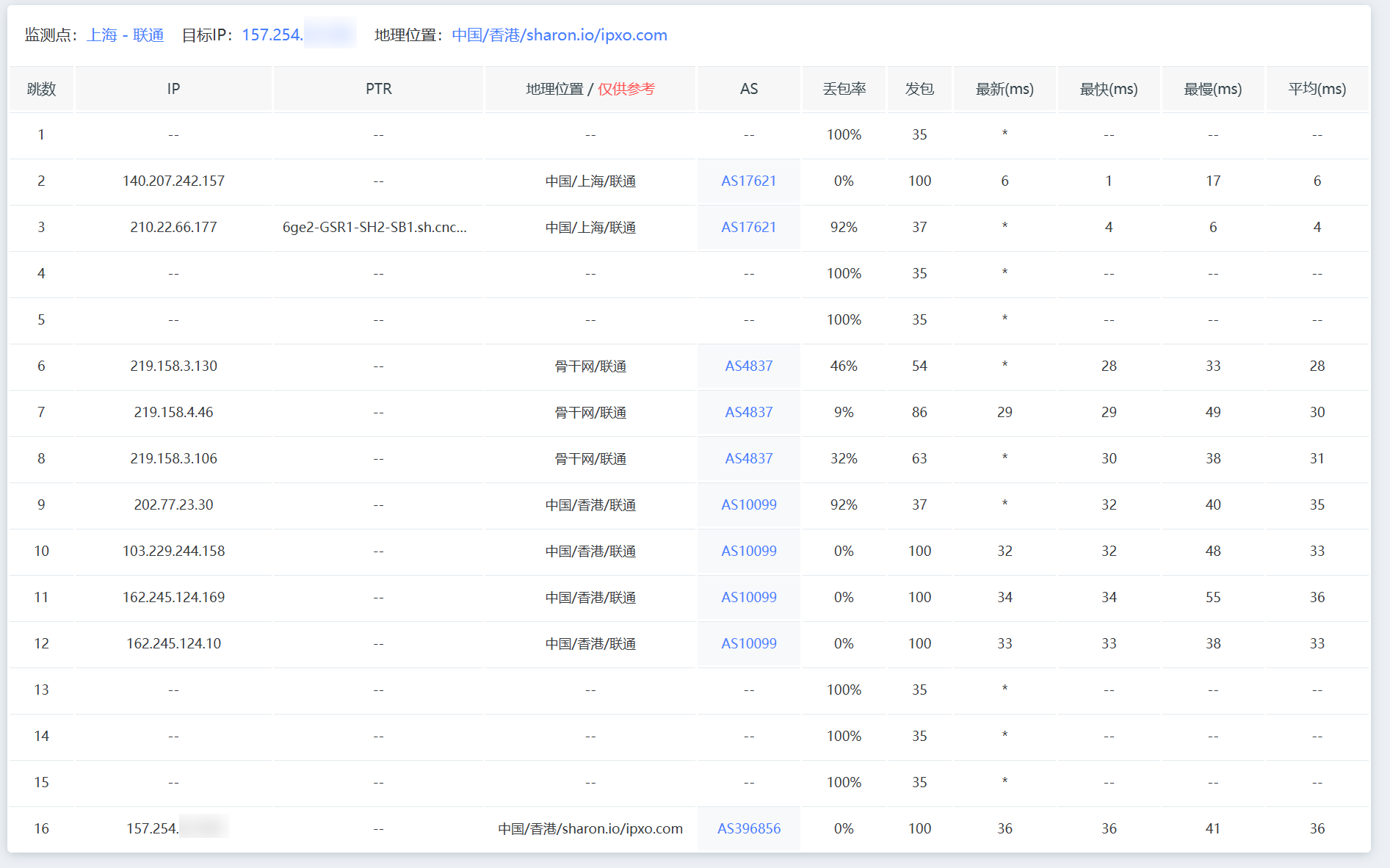This screenshot has width=1390, height=868.
Task: Click 中国/上海/联通 location in hop 3 row
Action: [x=590, y=227]
